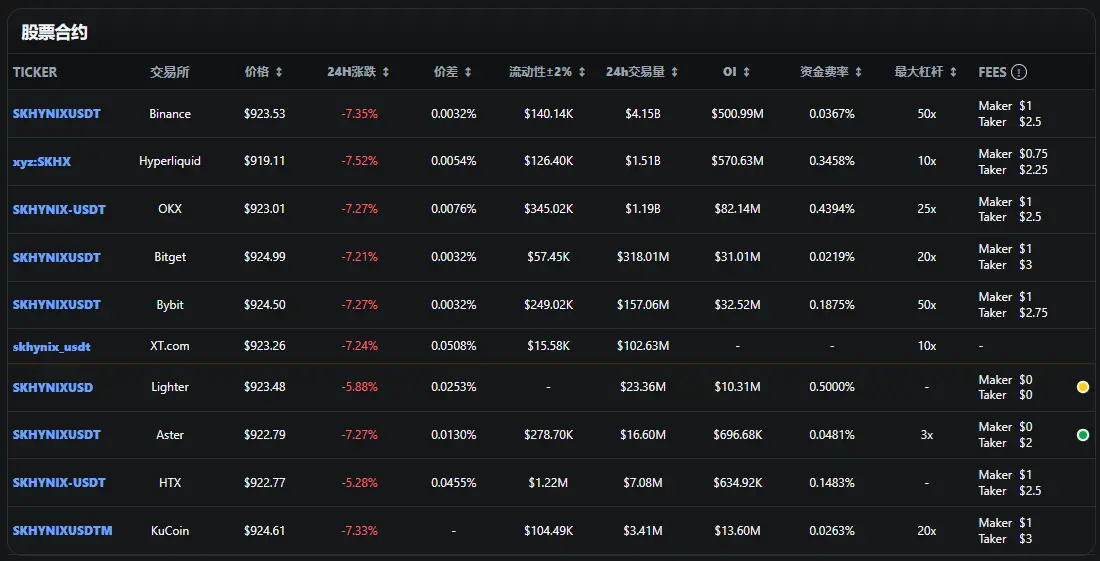Click Maker $0.75 fee in Hyperliquid row
This screenshot has height=561, width=1100.
(x=1013, y=154)
